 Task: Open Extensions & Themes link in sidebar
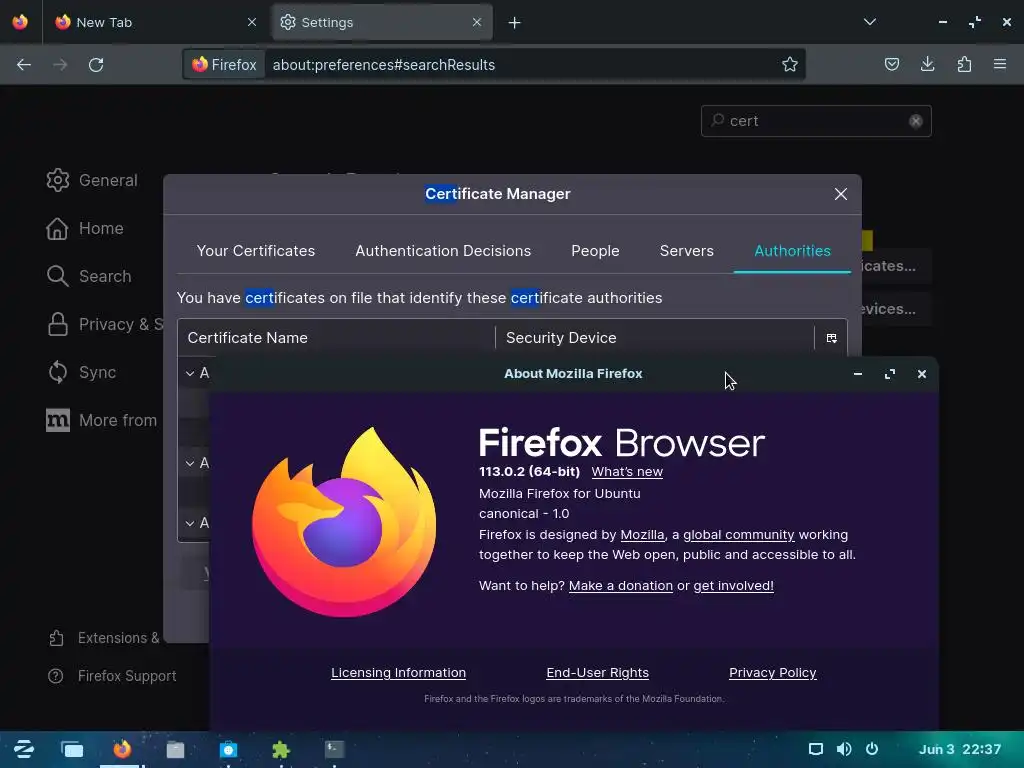click(x=104, y=638)
